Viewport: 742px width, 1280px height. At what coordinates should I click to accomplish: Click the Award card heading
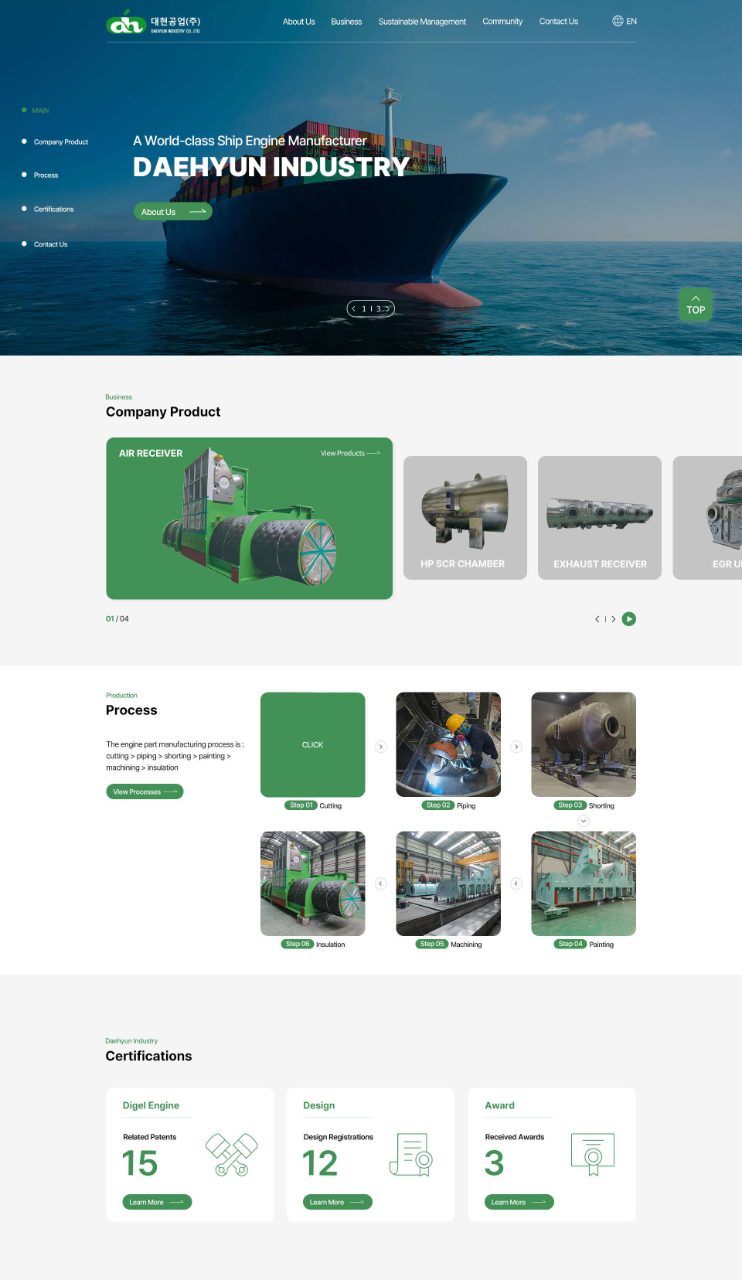click(x=500, y=1106)
